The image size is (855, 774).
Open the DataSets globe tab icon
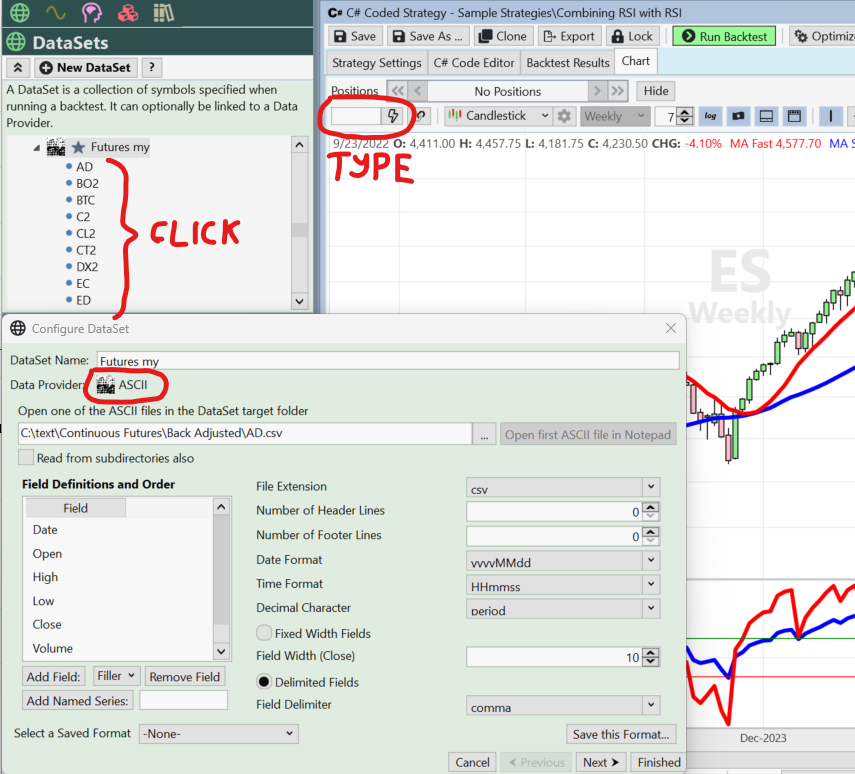[x=20, y=12]
